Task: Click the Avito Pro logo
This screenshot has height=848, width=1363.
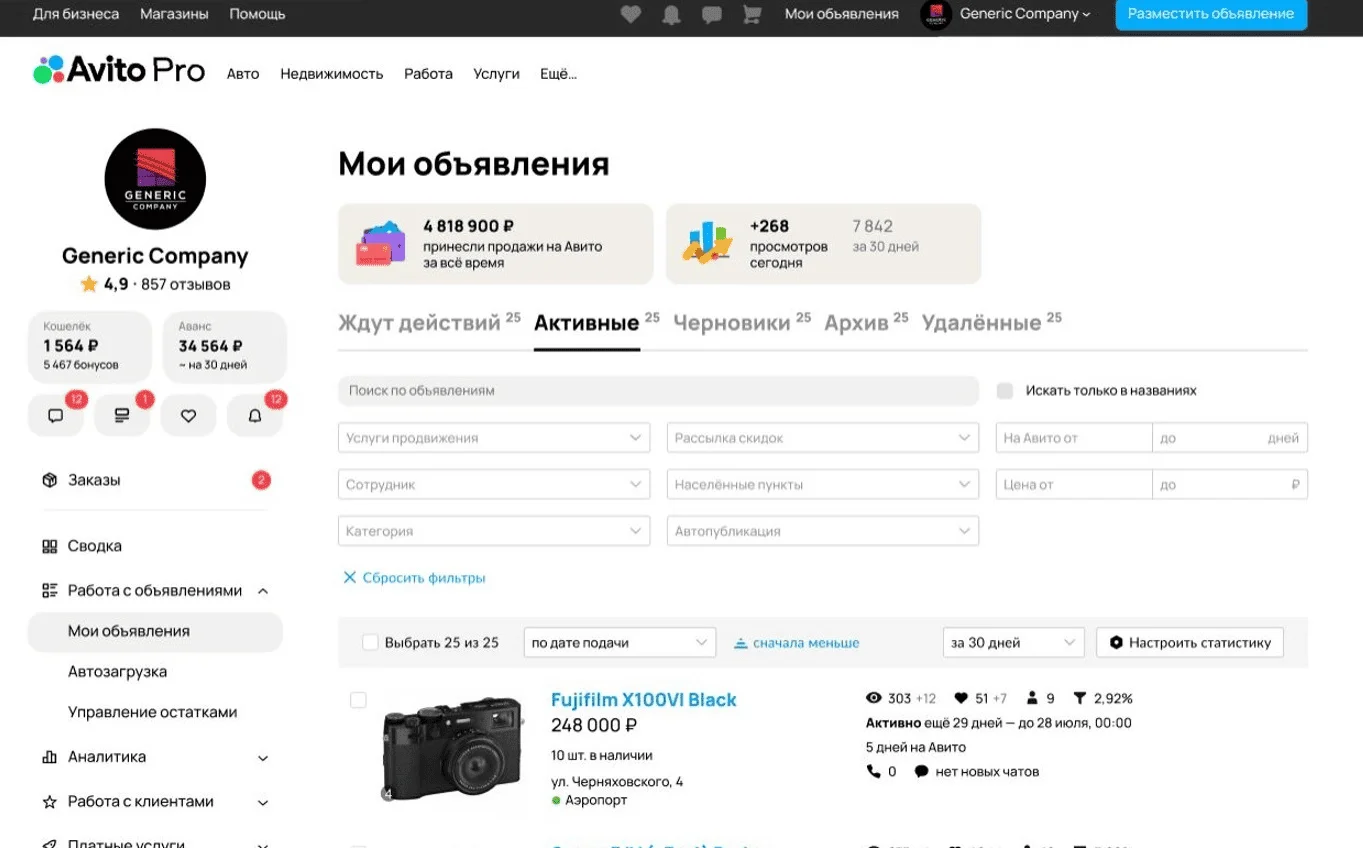Action: [x=119, y=70]
